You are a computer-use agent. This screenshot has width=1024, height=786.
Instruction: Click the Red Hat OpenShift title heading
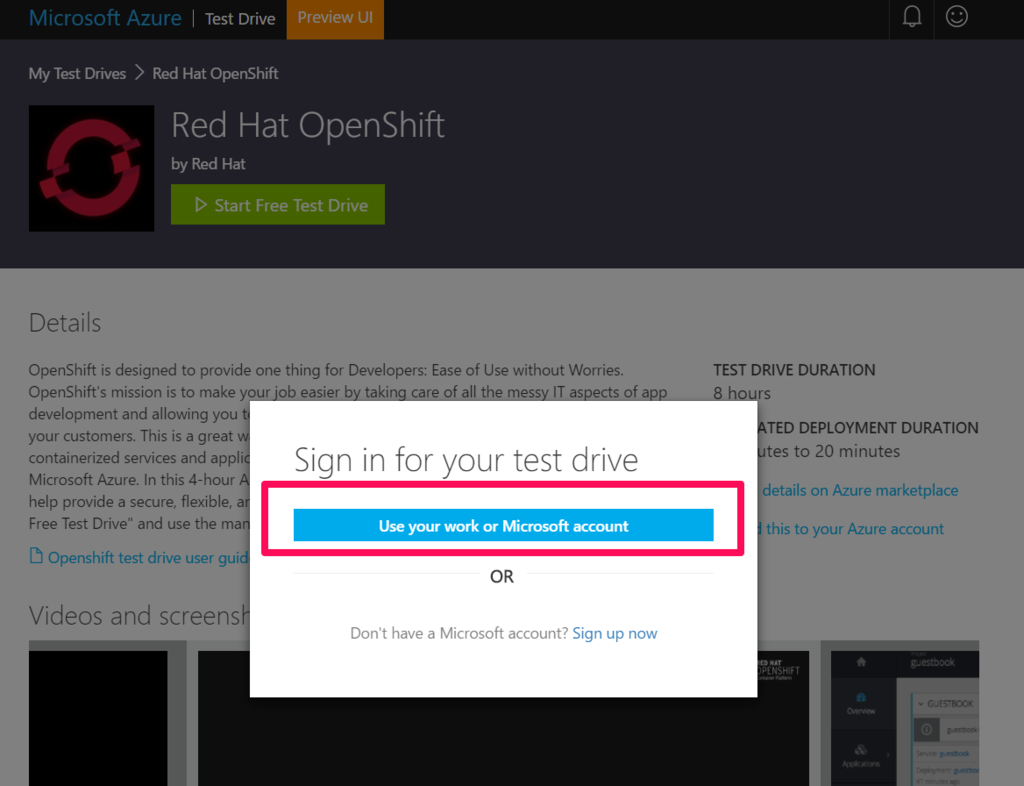click(308, 125)
